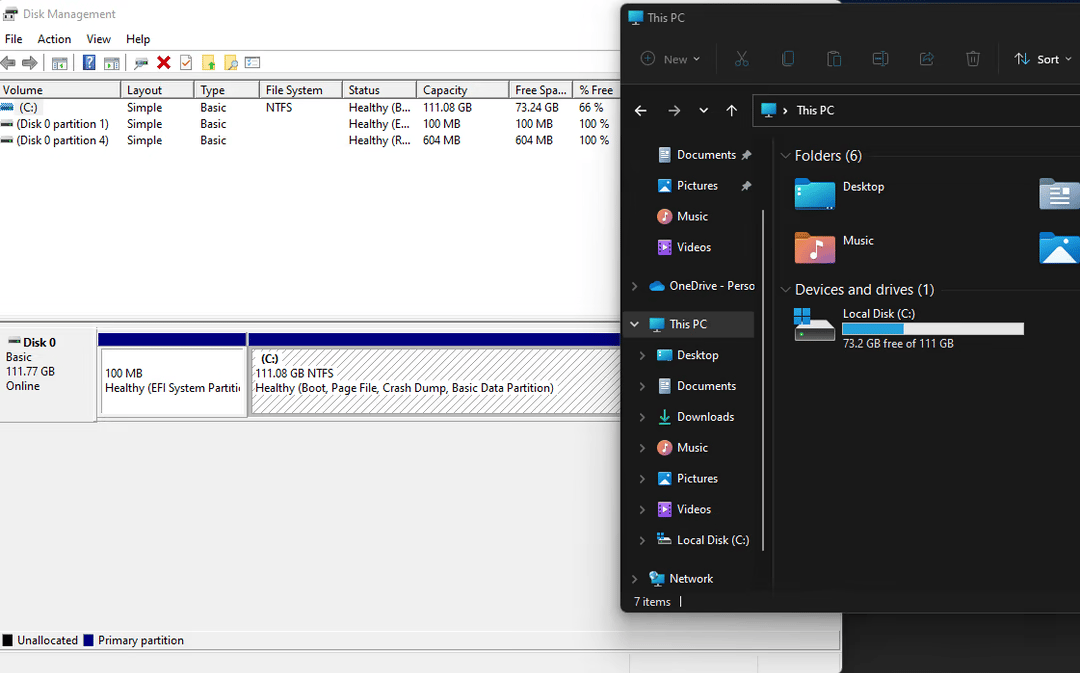Click the Paste clipboard icon in File Explorer
Viewport: 1080px width, 673px height.
pos(834,59)
